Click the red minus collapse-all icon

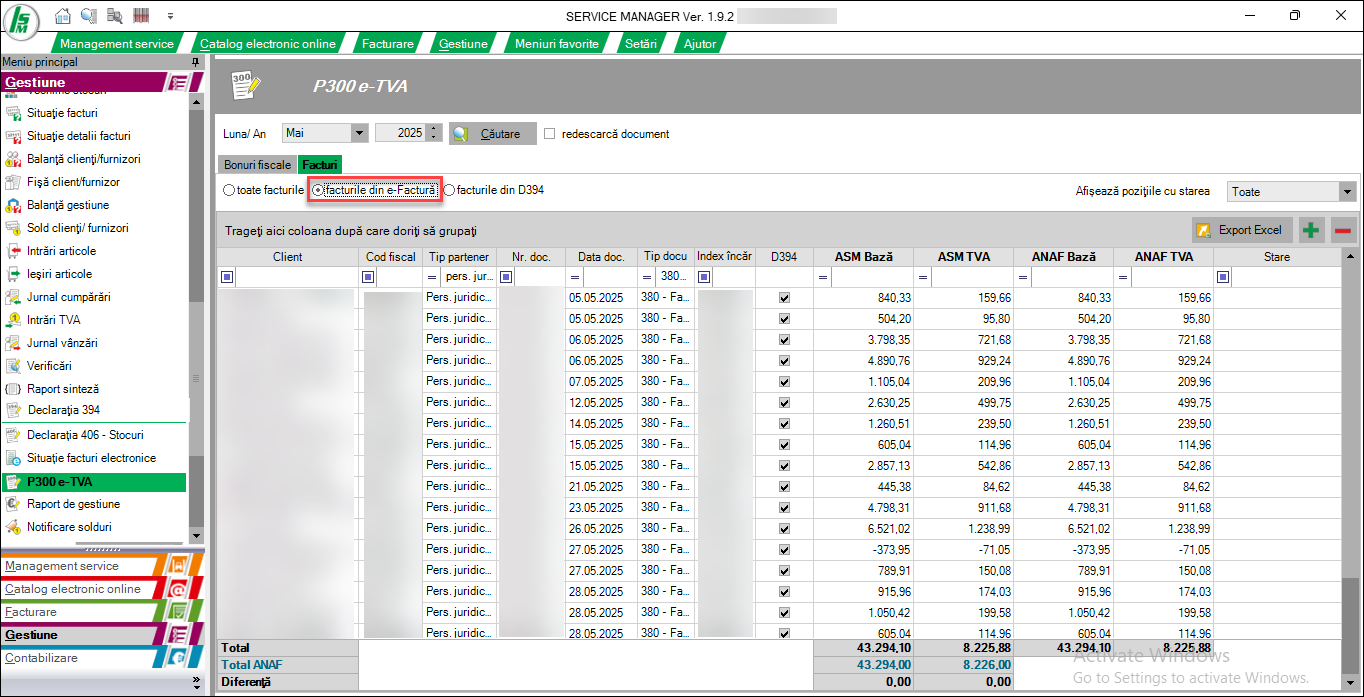(x=1342, y=230)
